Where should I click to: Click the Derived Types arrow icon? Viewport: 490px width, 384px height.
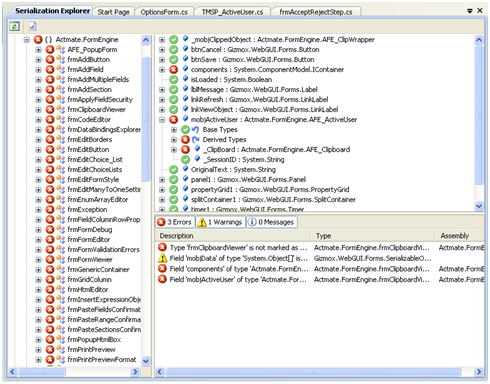click(x=195, y=140)
